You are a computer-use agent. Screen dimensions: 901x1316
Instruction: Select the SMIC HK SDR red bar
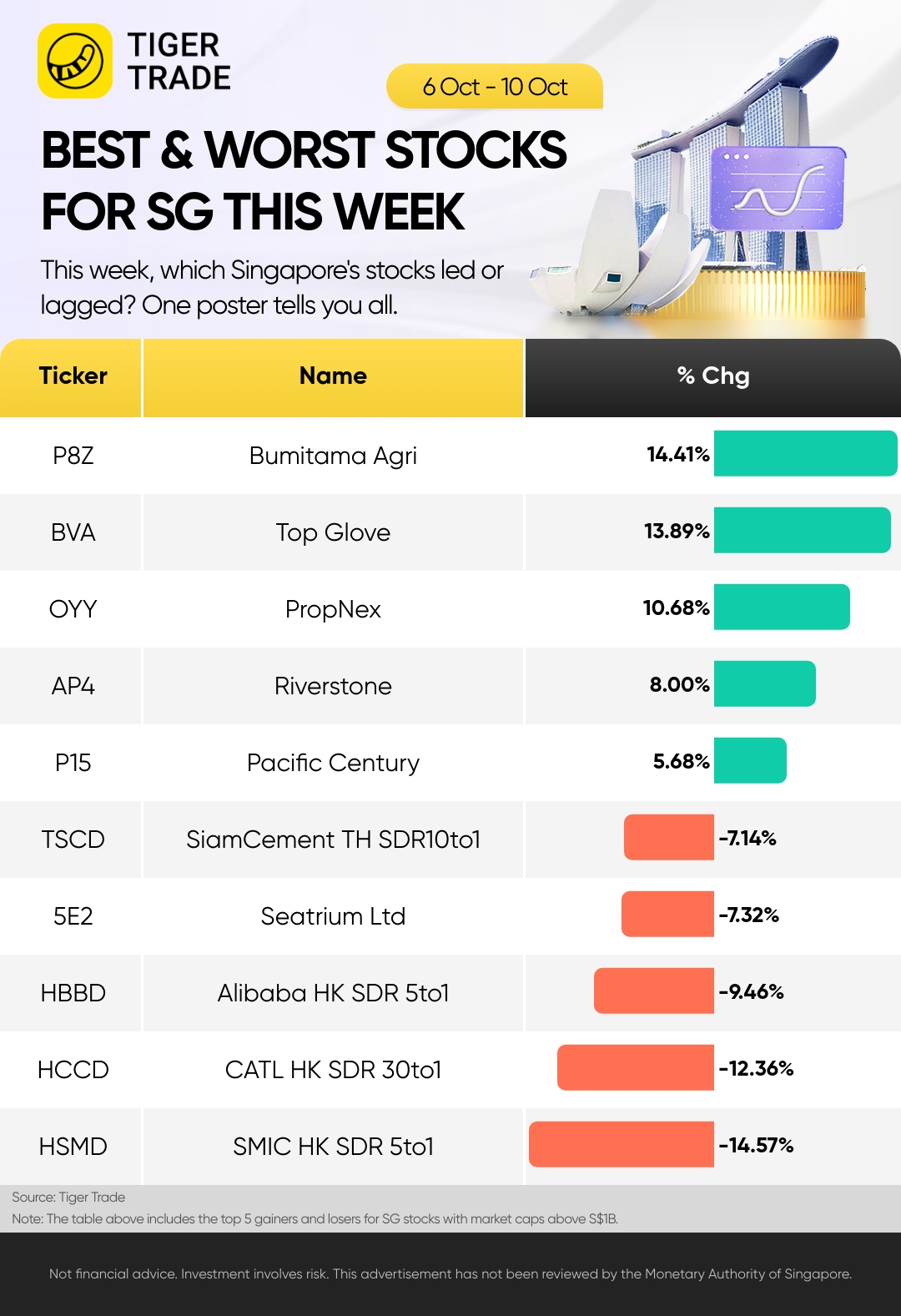pos(622,1144)
